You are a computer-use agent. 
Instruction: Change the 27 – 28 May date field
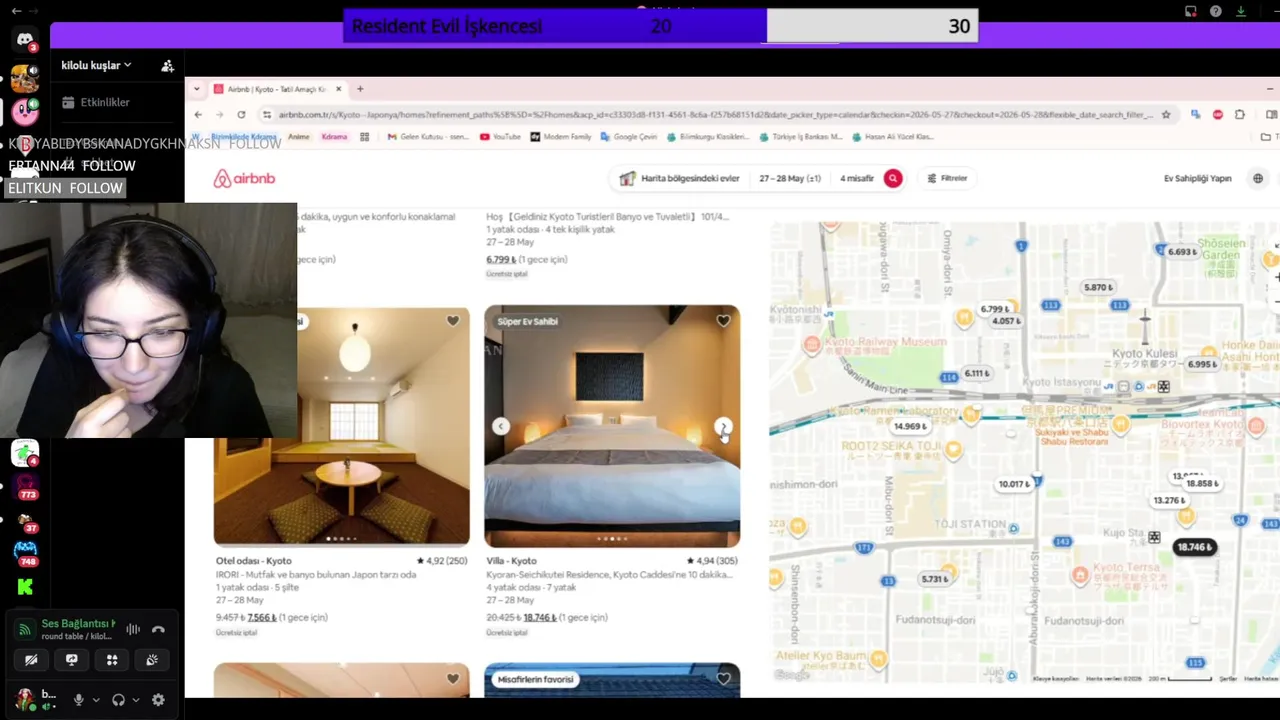tap(789, 178)
